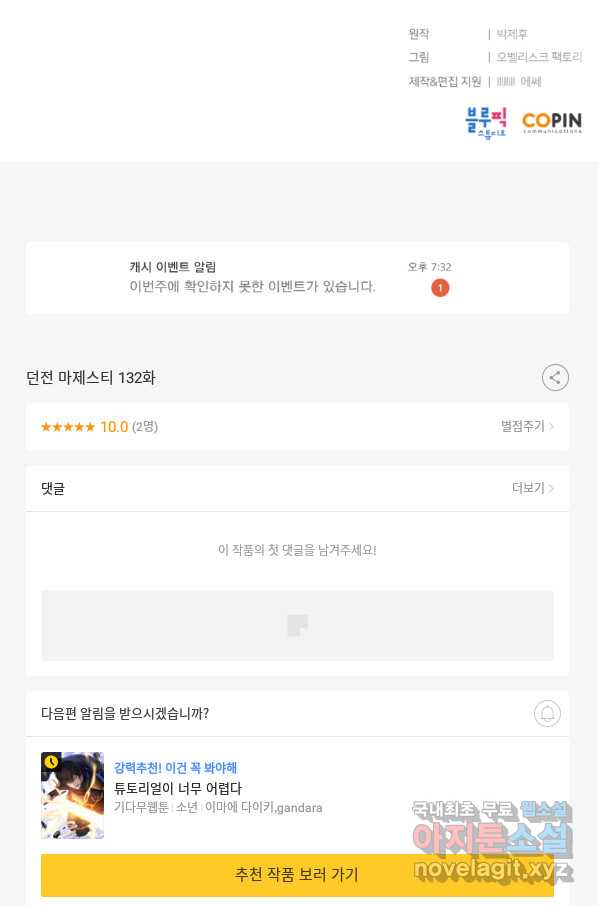Open the 튜토리얼이 너무 어렵다 cover thumbnail
The width and height of the screenshot is (598, 906).
coord(73,796)
